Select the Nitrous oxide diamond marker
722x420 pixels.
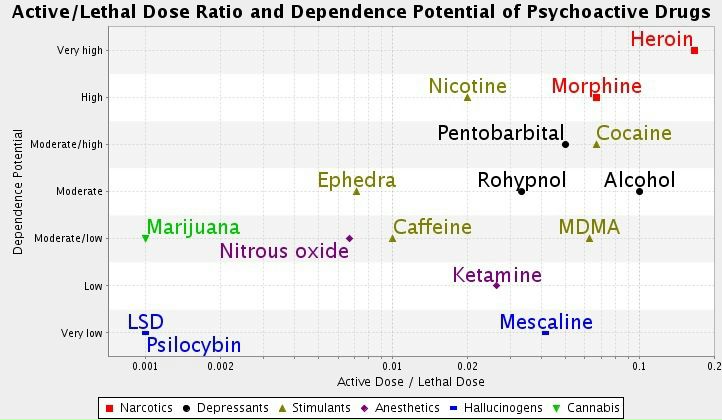pos(349,238)
